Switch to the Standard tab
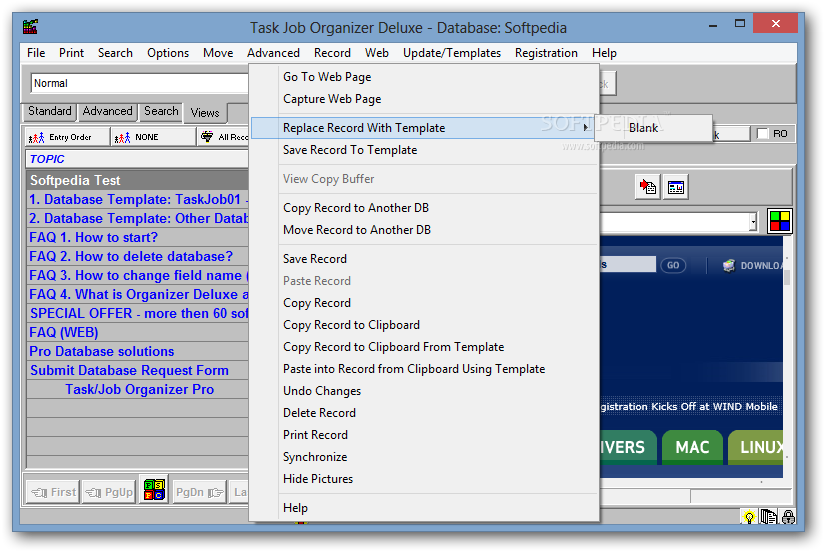 click(49, 112)
